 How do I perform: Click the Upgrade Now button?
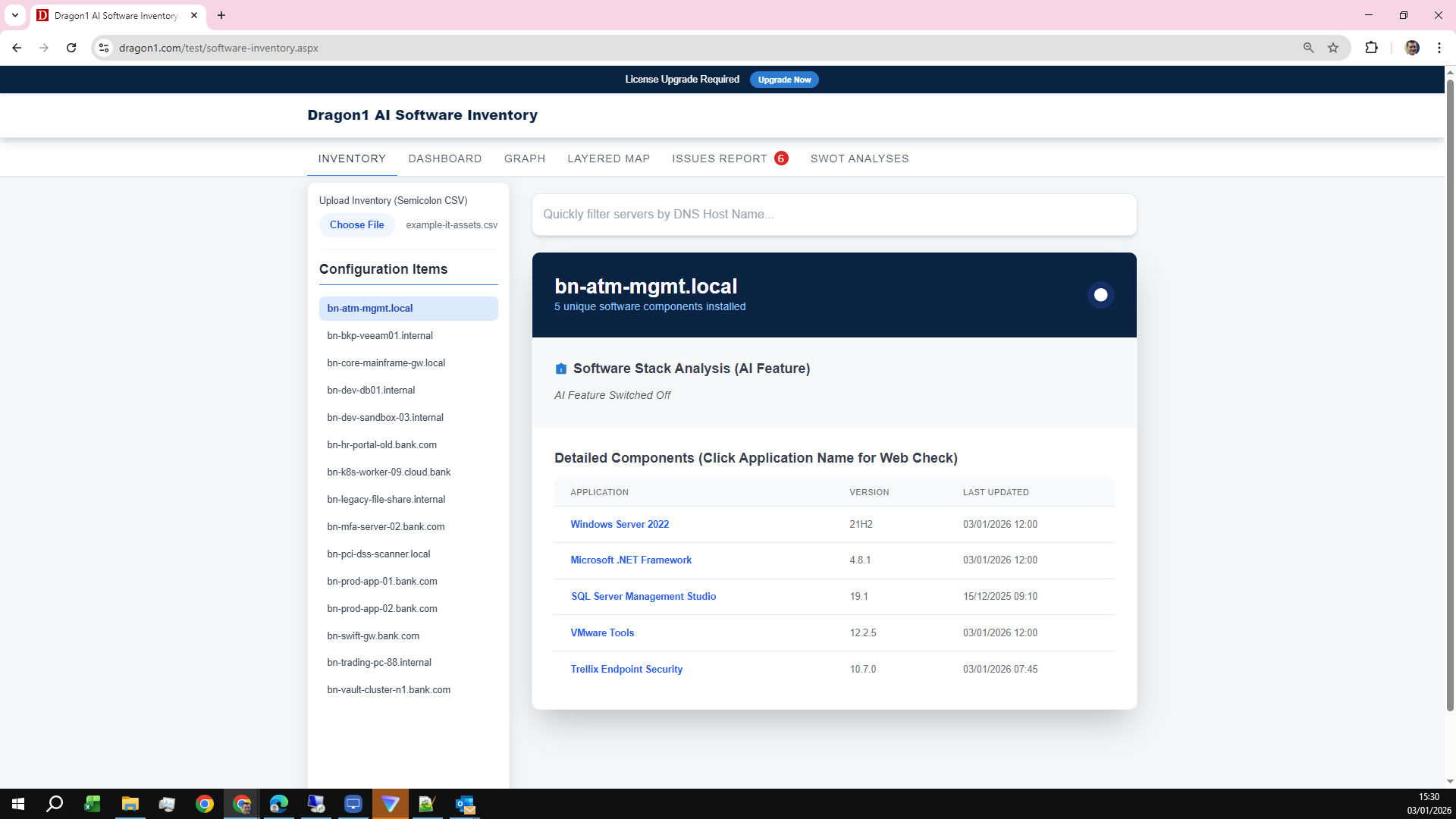(783, 79)
